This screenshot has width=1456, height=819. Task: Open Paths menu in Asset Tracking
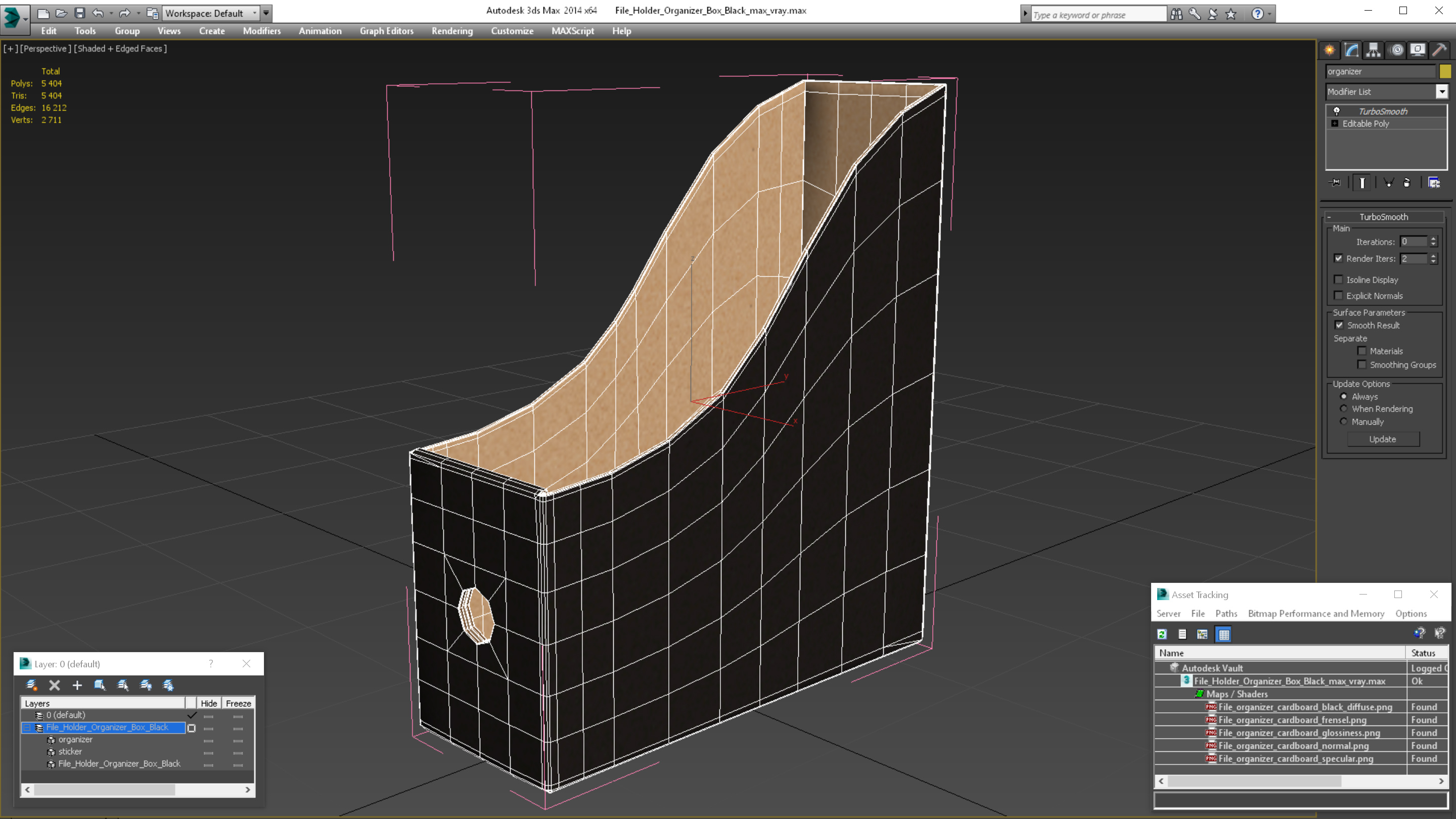coord(1226,613)
